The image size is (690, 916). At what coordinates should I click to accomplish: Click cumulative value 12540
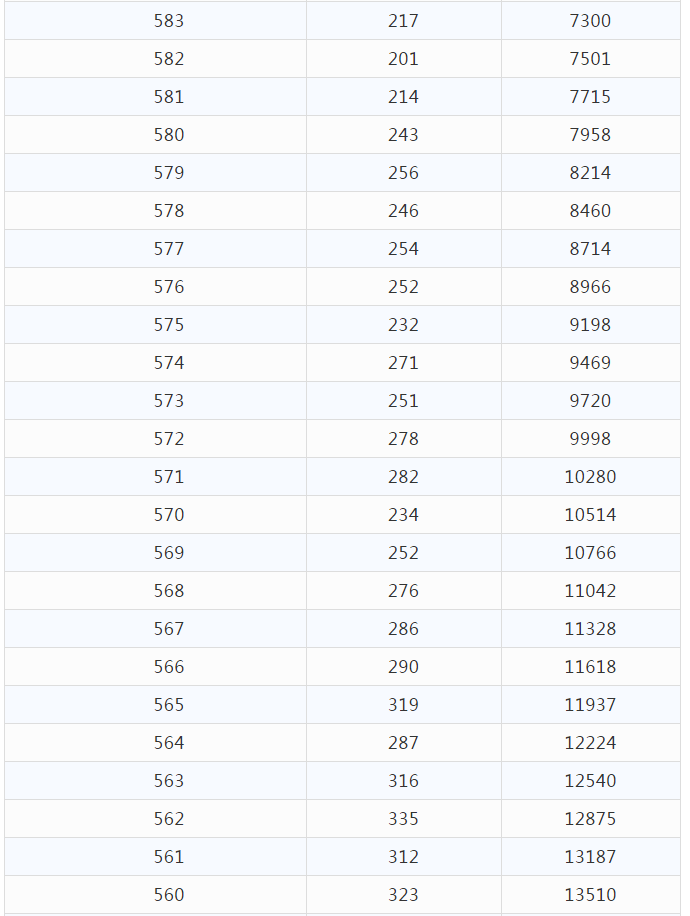(x=590, y=781)
